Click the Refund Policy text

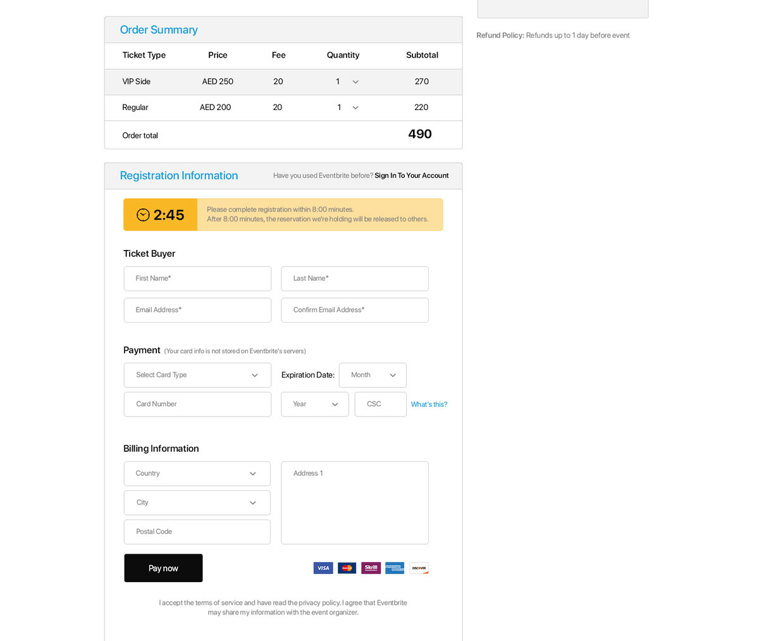553,35
